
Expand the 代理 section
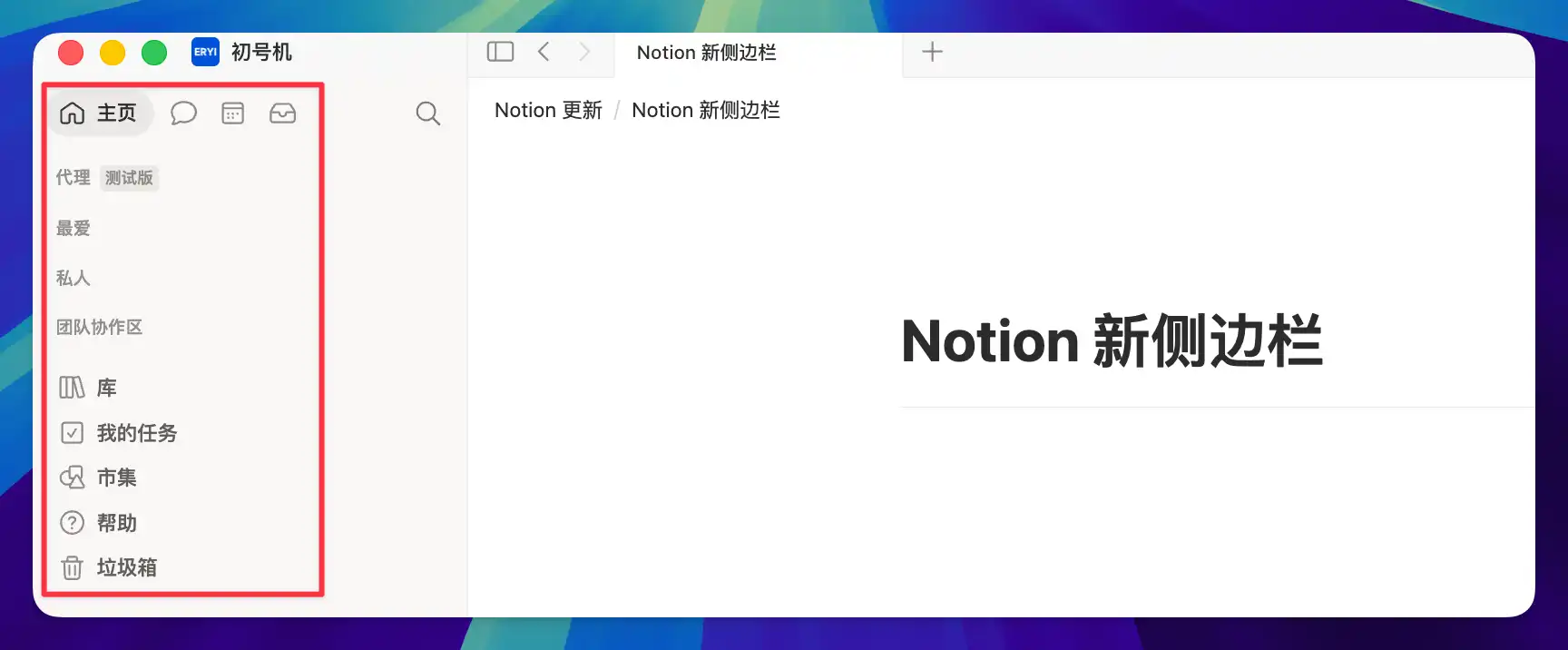(73, 178)
